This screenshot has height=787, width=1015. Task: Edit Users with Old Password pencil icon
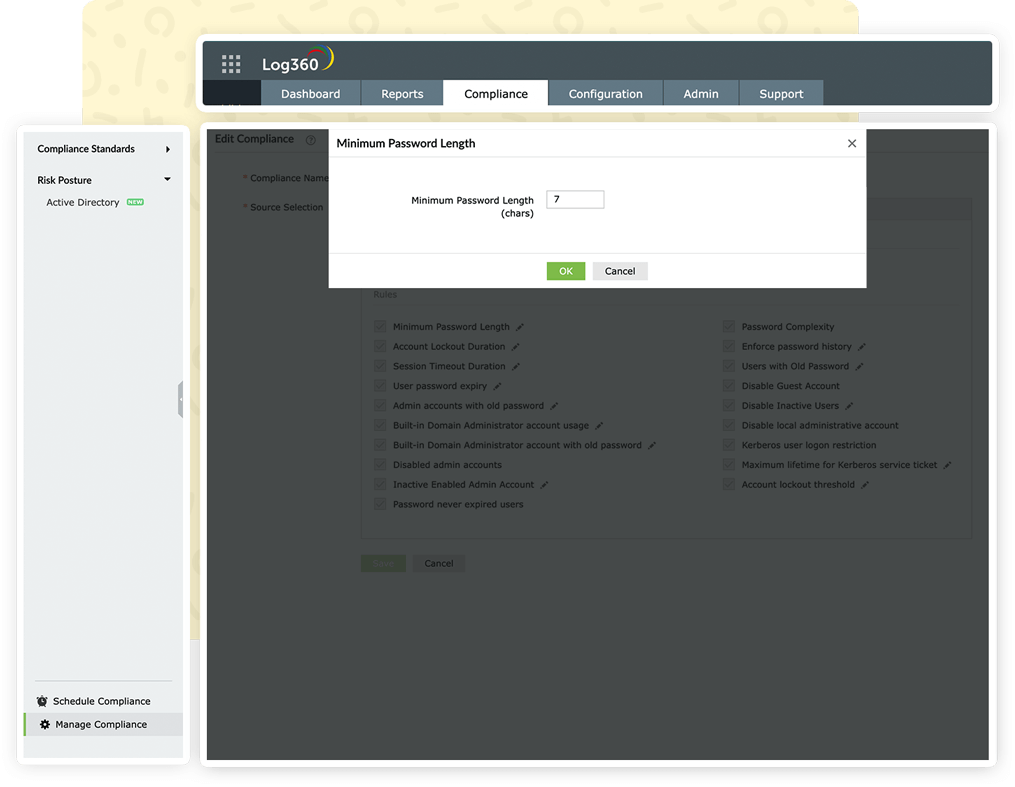coord(859,366)
